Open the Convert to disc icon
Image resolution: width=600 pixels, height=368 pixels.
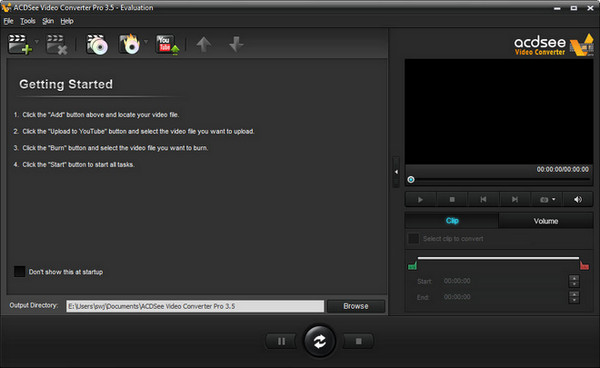coord(97,44)
